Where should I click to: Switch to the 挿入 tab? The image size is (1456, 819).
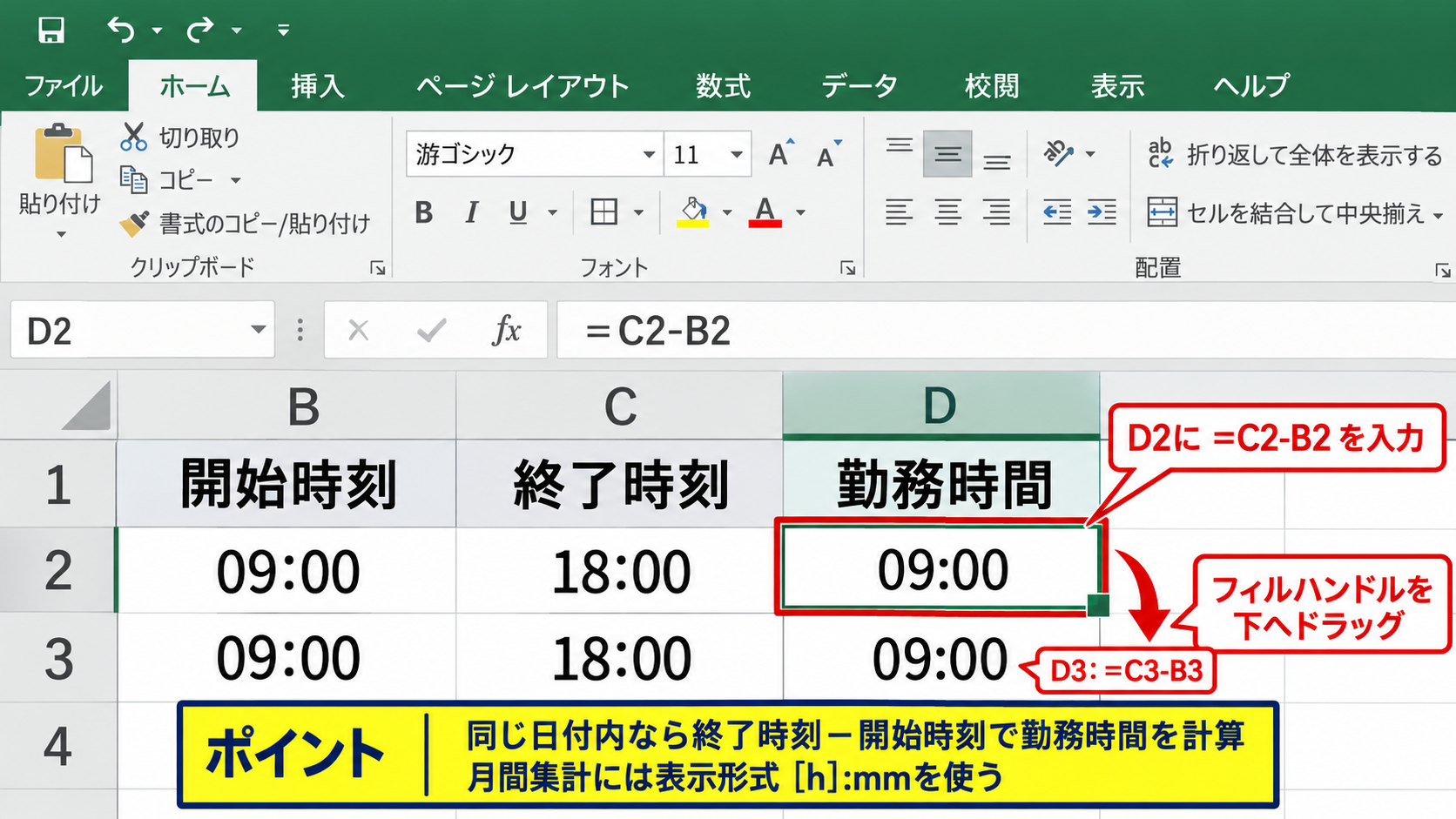click(318, 86)
